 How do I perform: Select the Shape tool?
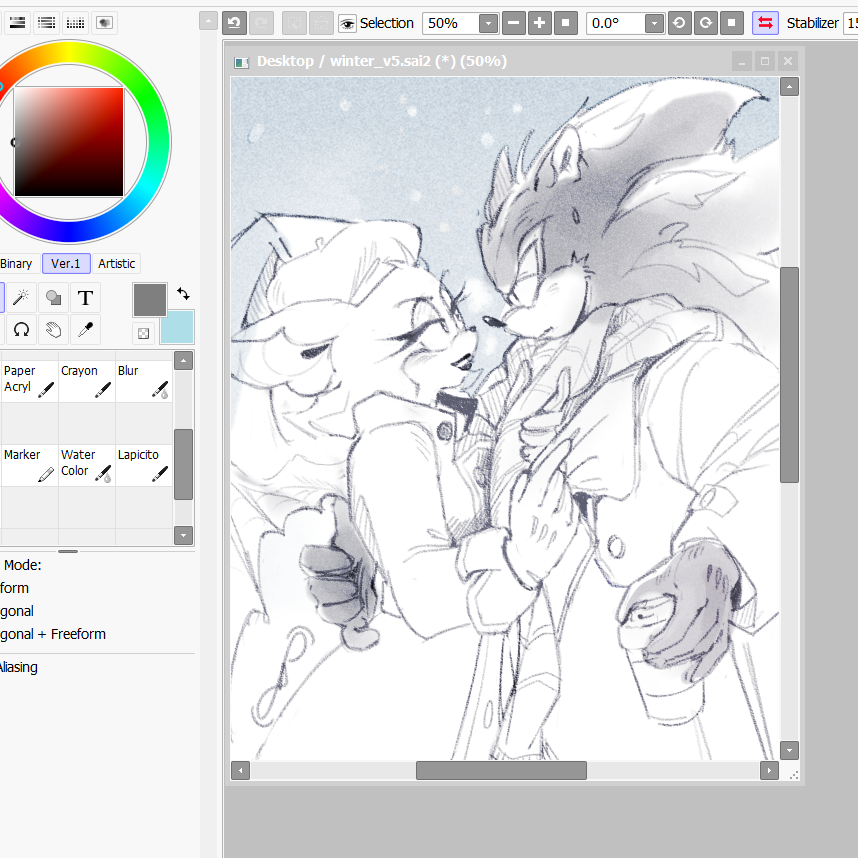[x=54, y=298]
